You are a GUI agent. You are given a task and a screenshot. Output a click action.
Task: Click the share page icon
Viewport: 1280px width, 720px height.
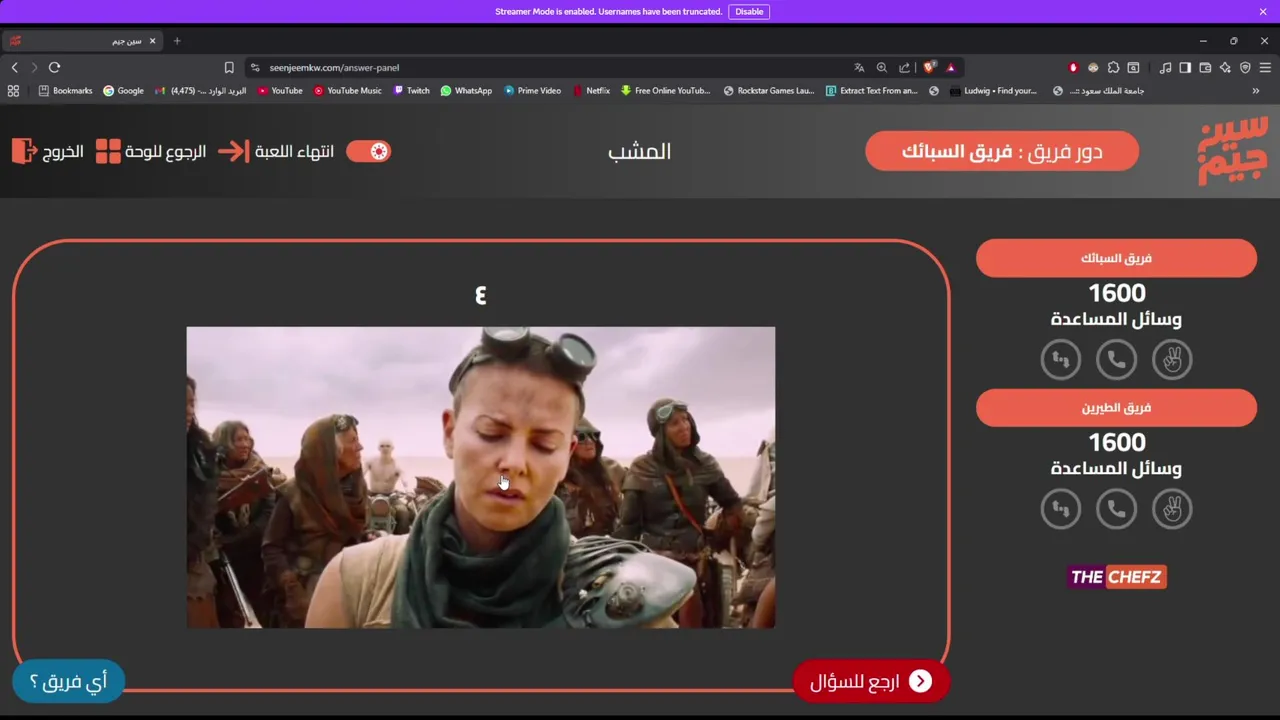(x=905, y=67)
